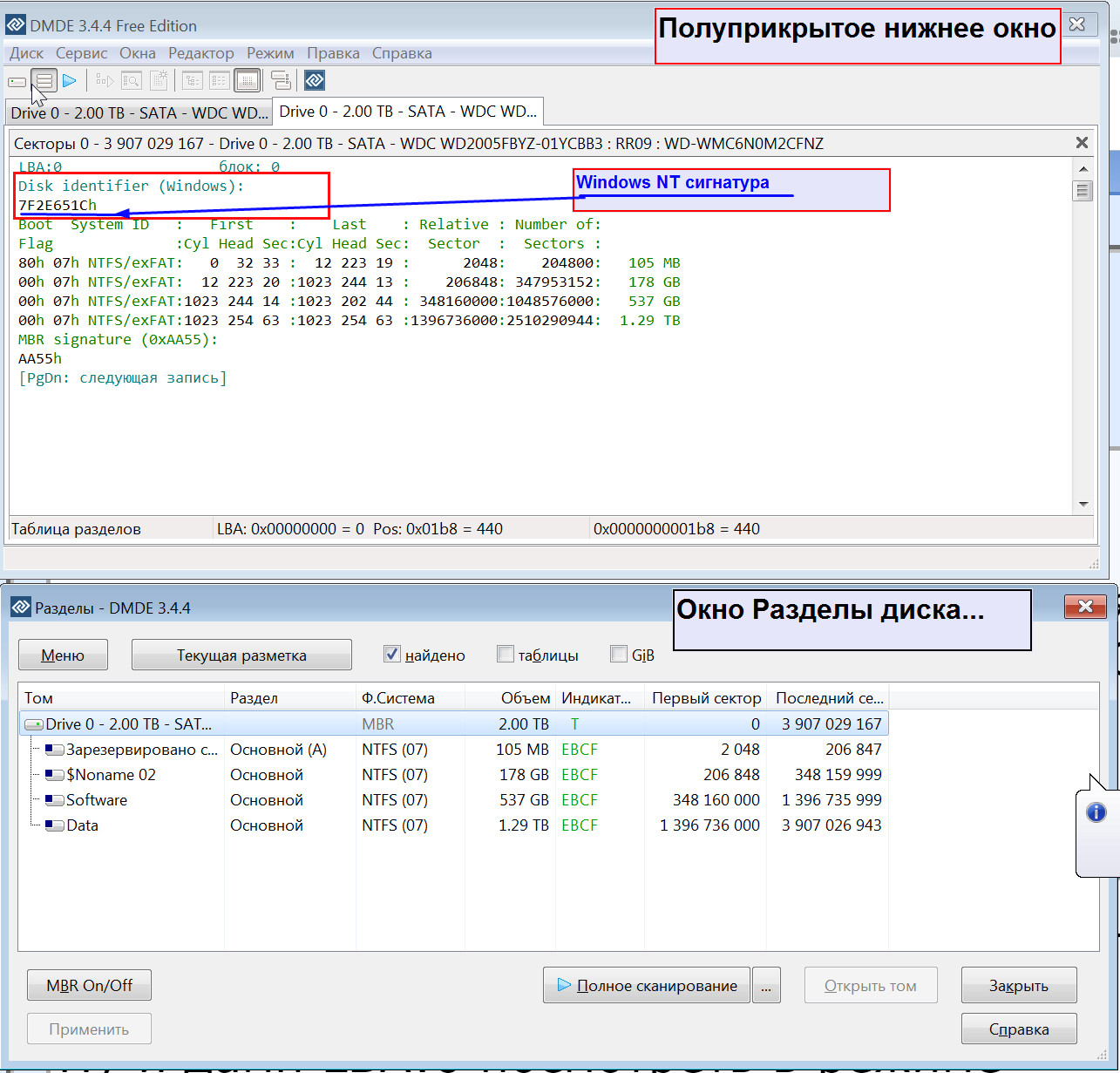
Task: Open the "..." options next to full scan
Action: tap(766, 986)
